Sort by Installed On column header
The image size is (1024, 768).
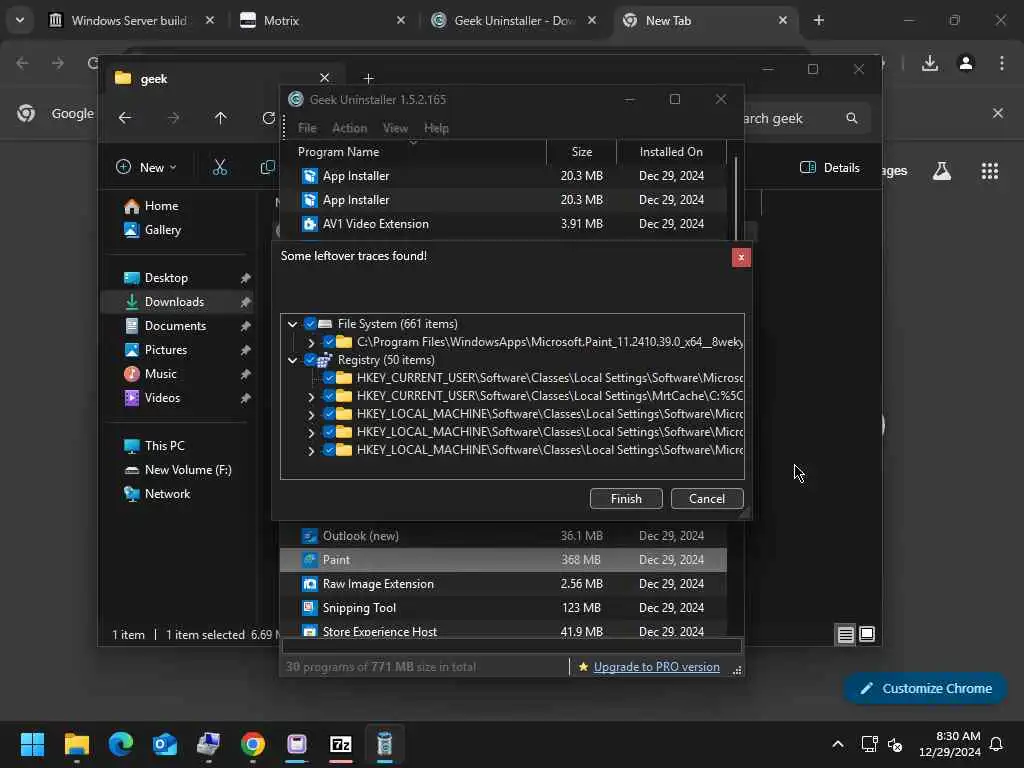(x=671, y=152)
